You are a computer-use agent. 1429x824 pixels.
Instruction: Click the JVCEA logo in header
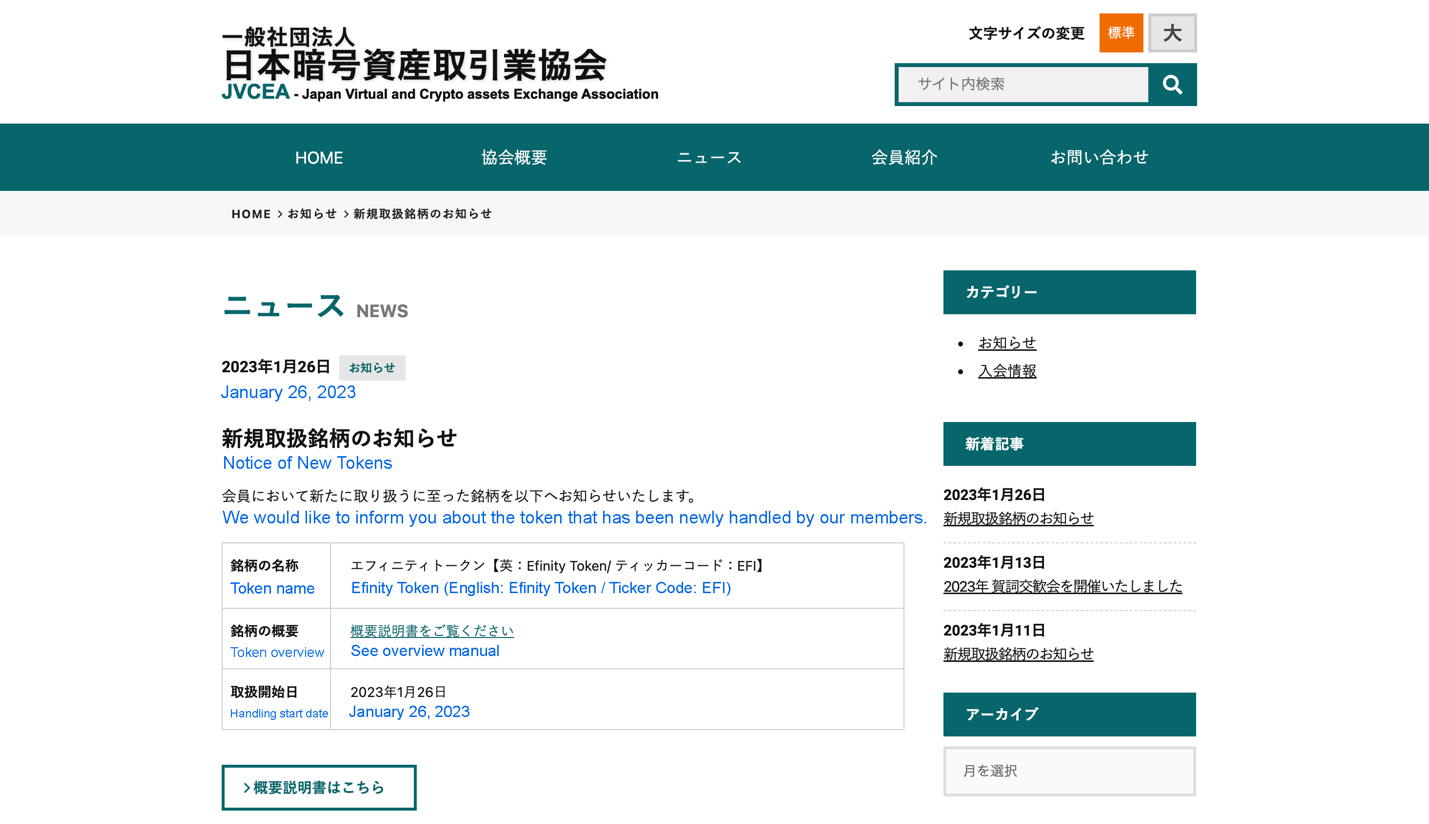point(440,64)
